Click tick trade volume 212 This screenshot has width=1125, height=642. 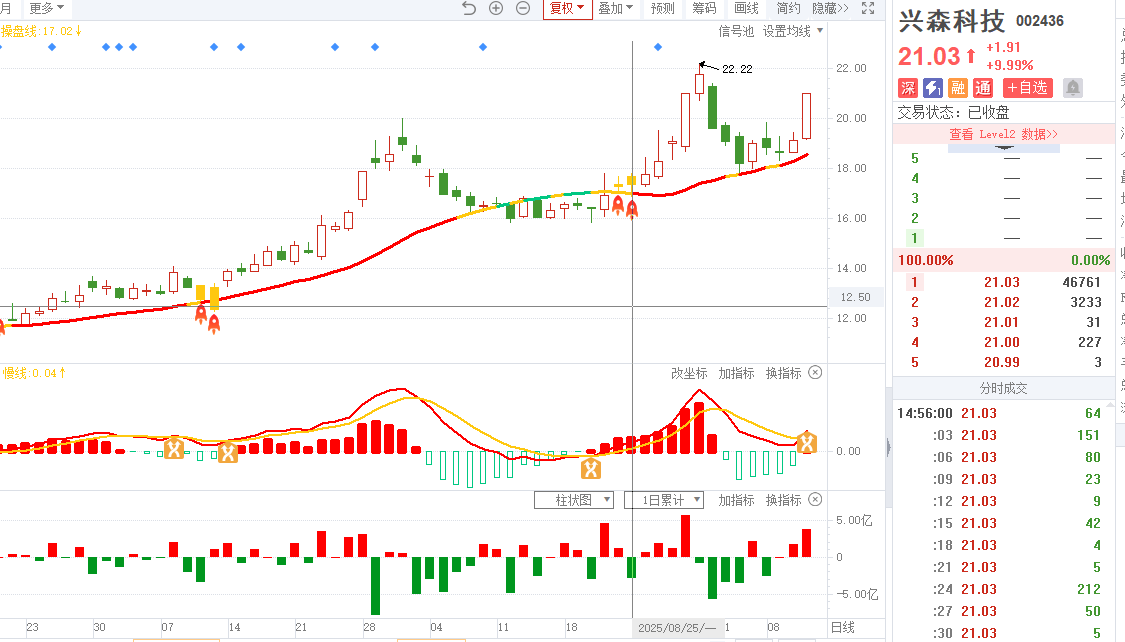click(x=1088, y=589)
